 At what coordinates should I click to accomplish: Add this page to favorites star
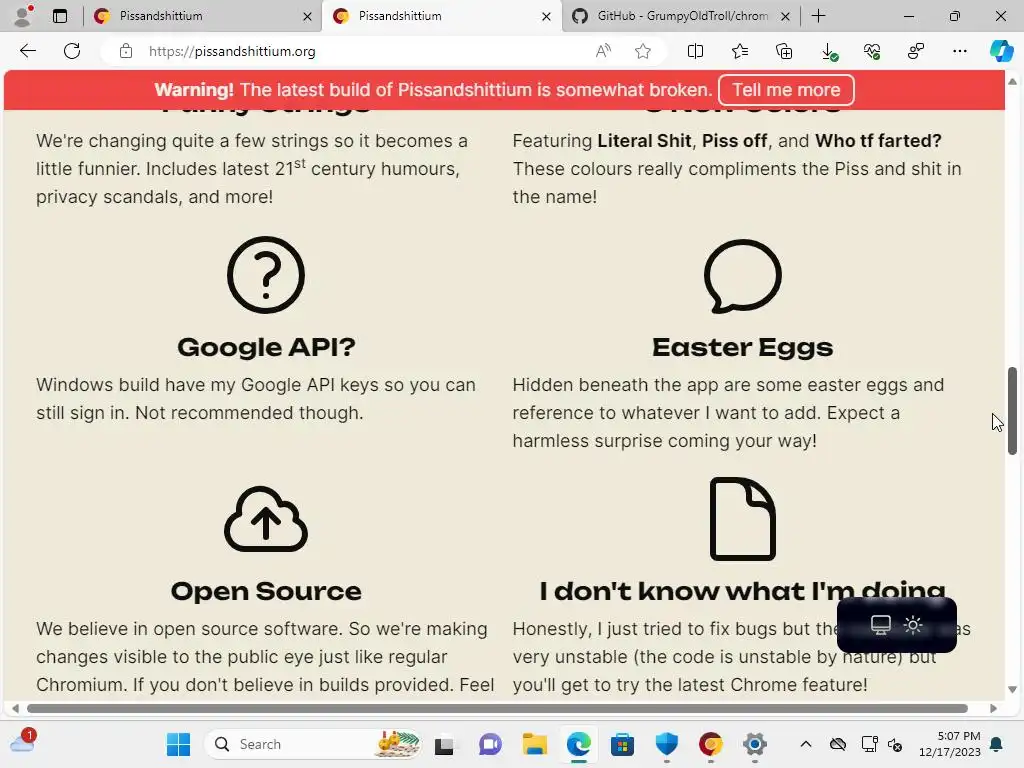click(x=643, y=51)
